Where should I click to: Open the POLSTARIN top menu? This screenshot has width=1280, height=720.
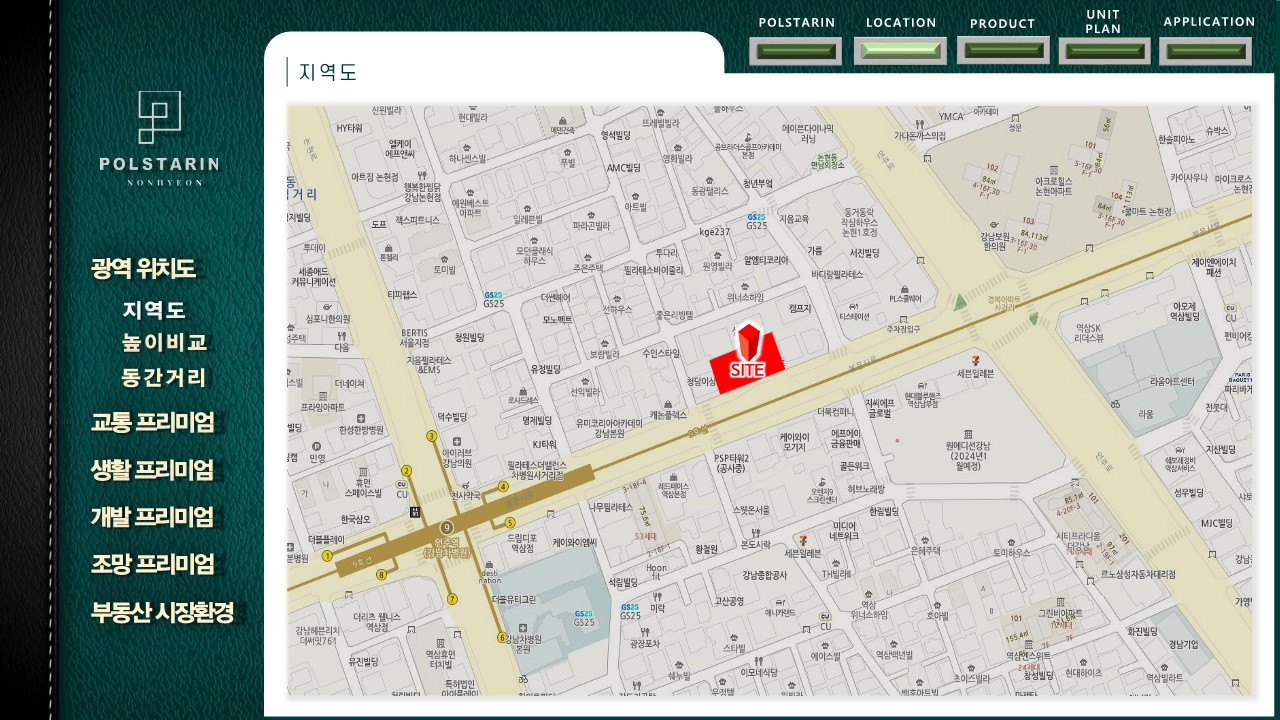(x=796, y=50)
